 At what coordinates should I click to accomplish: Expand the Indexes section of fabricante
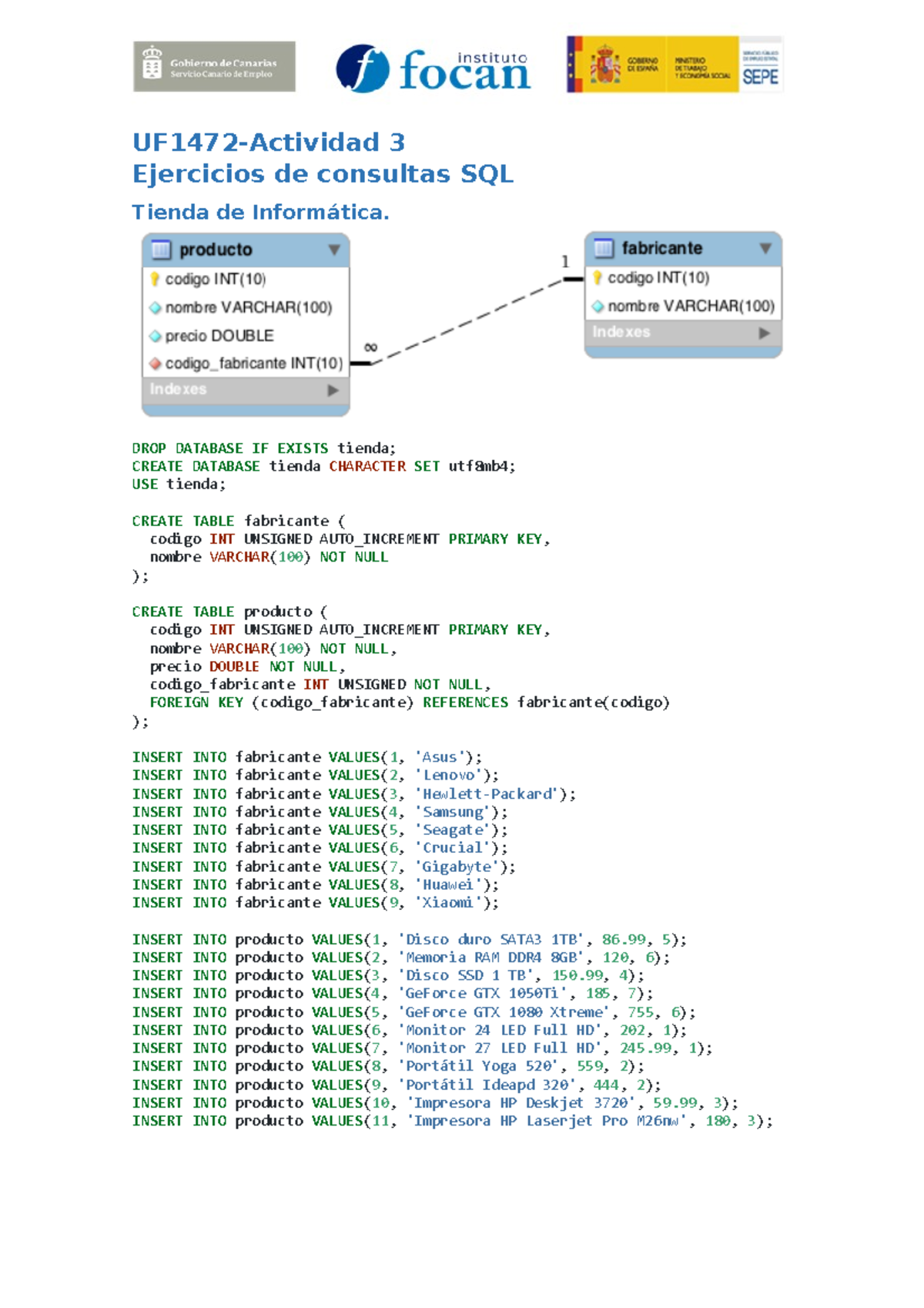(x=764, y=333)
